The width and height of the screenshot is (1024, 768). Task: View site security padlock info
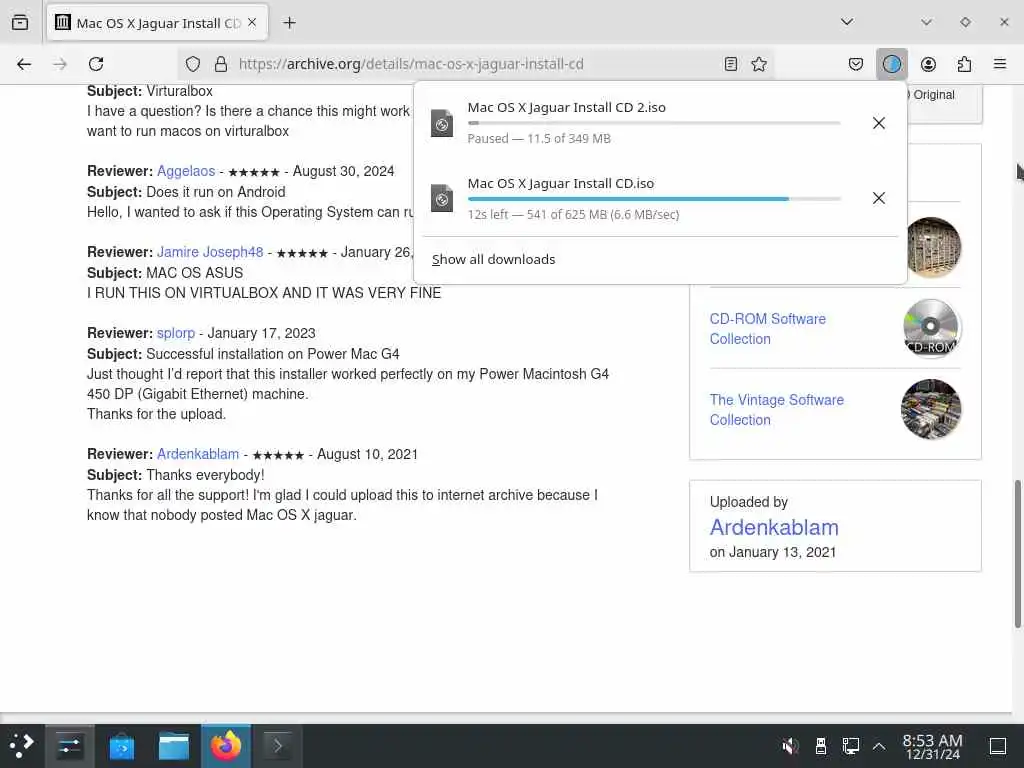point(221,64)
